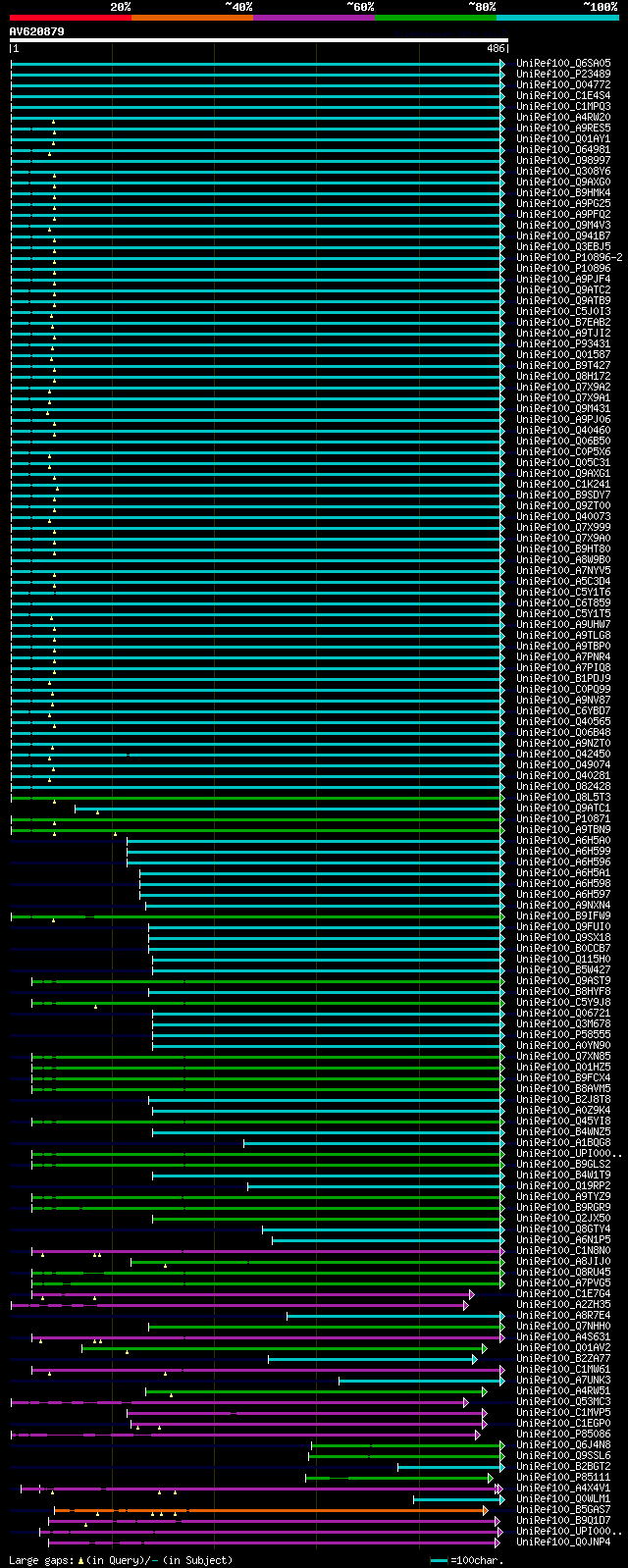Select UniRef100_C0P5X6 label
The image size is (628, 1568).
pos(563,451)
